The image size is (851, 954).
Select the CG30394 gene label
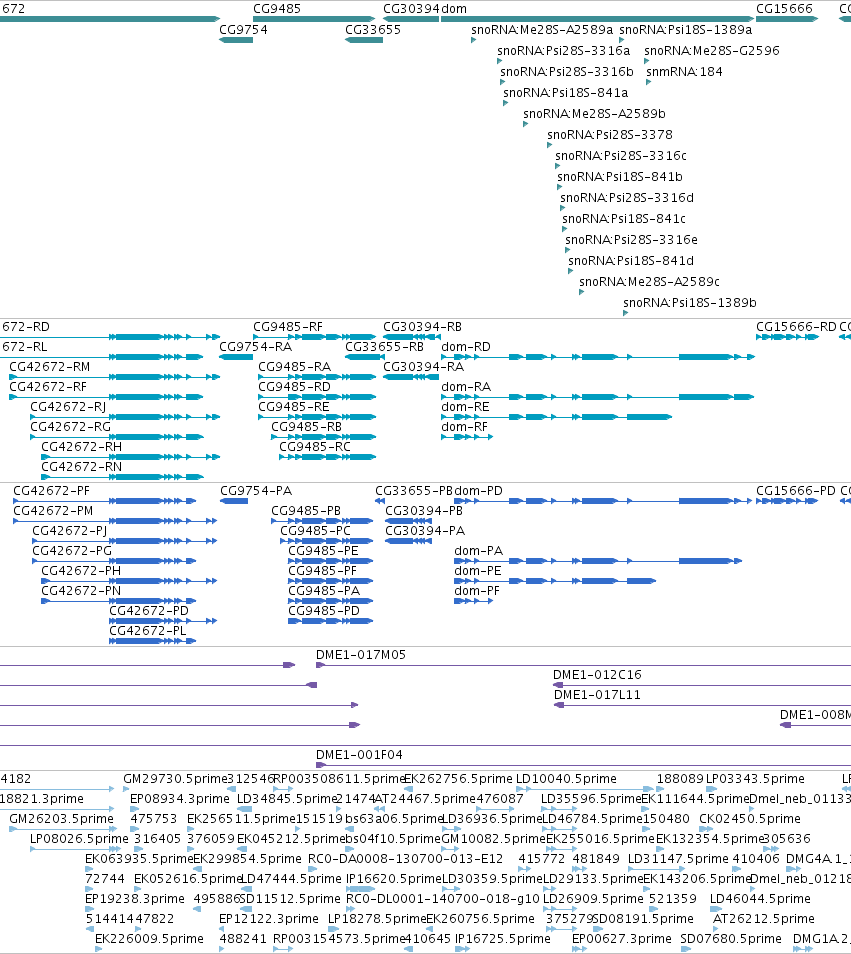[x=411, y=9]
